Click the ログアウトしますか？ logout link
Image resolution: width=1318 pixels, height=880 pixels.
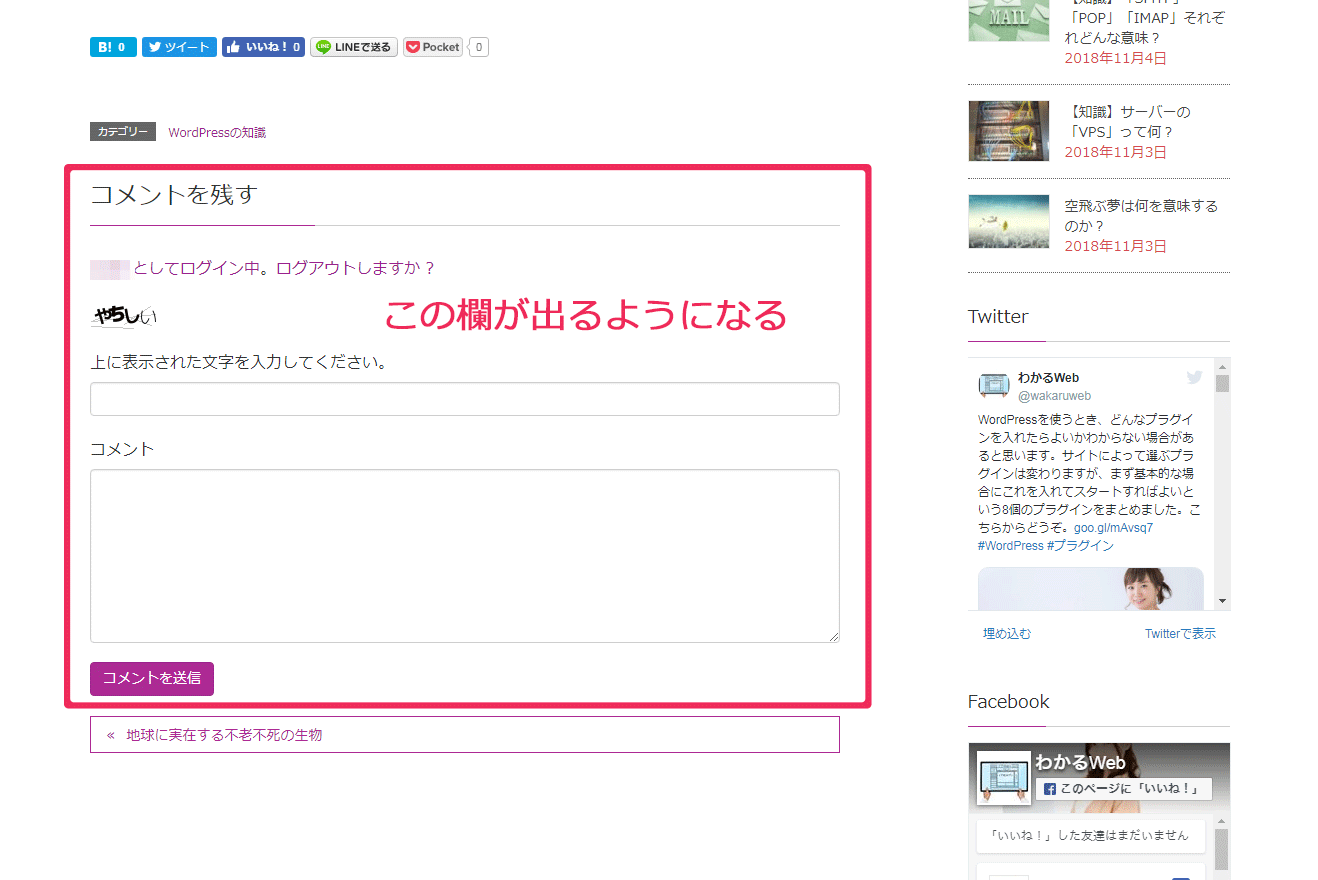point(356,268)
